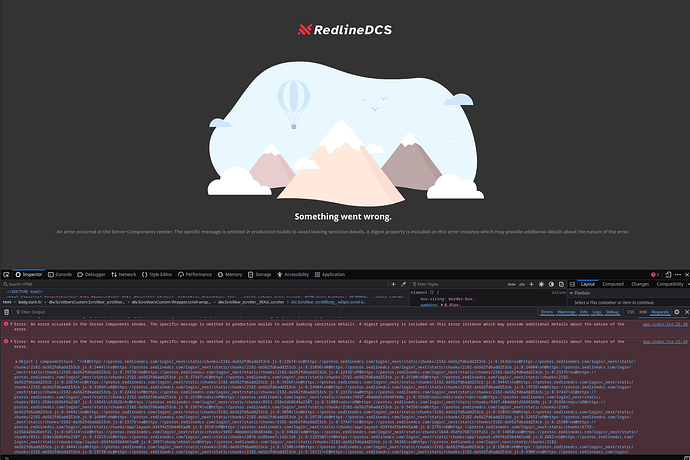Open the Performance panel
The image size is (690, 460).
click(x=195, y=274)
